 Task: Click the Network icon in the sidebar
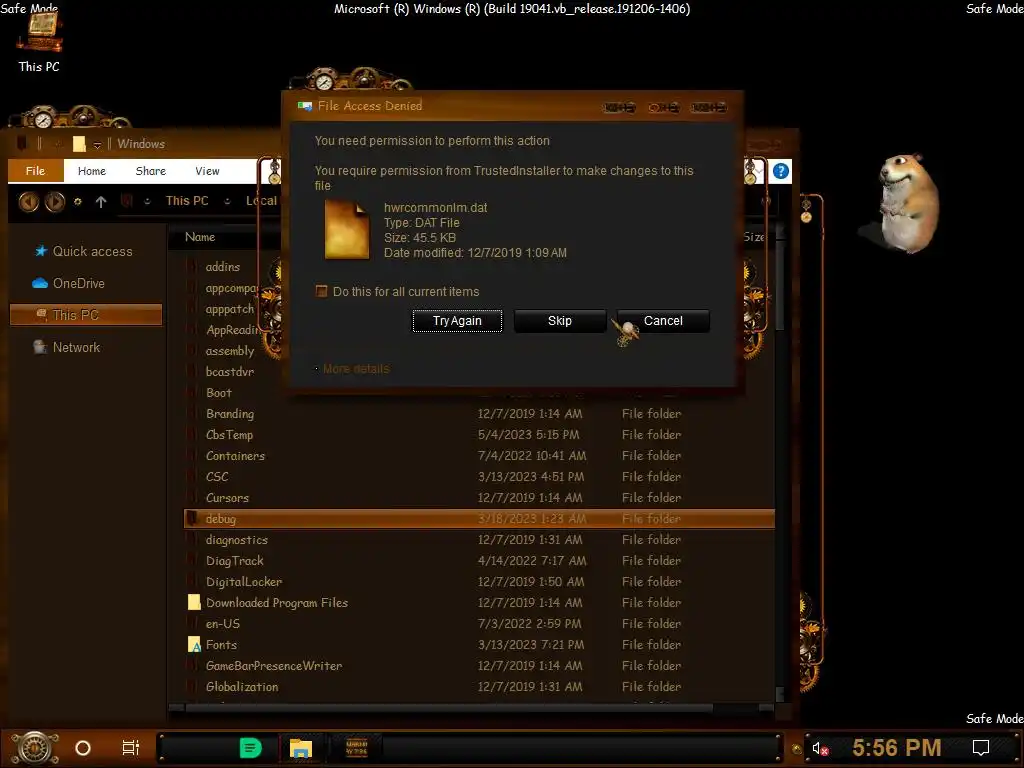pyautogui.click(x=40, y=347)
